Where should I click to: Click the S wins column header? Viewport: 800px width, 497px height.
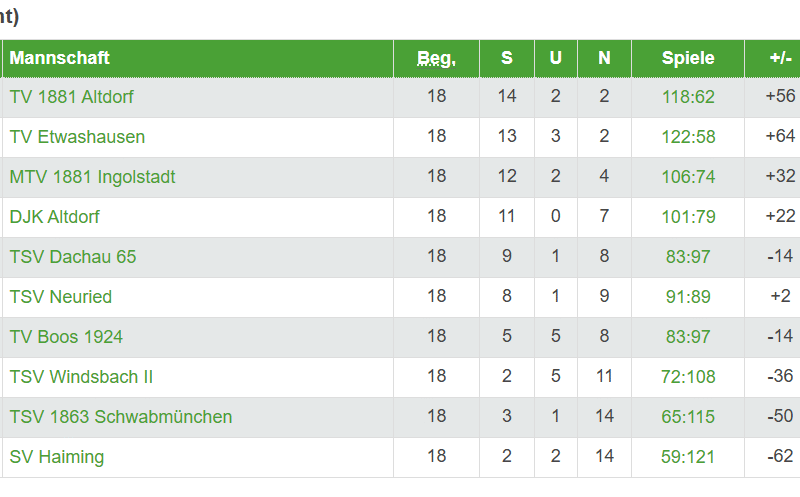pos(507,58)
